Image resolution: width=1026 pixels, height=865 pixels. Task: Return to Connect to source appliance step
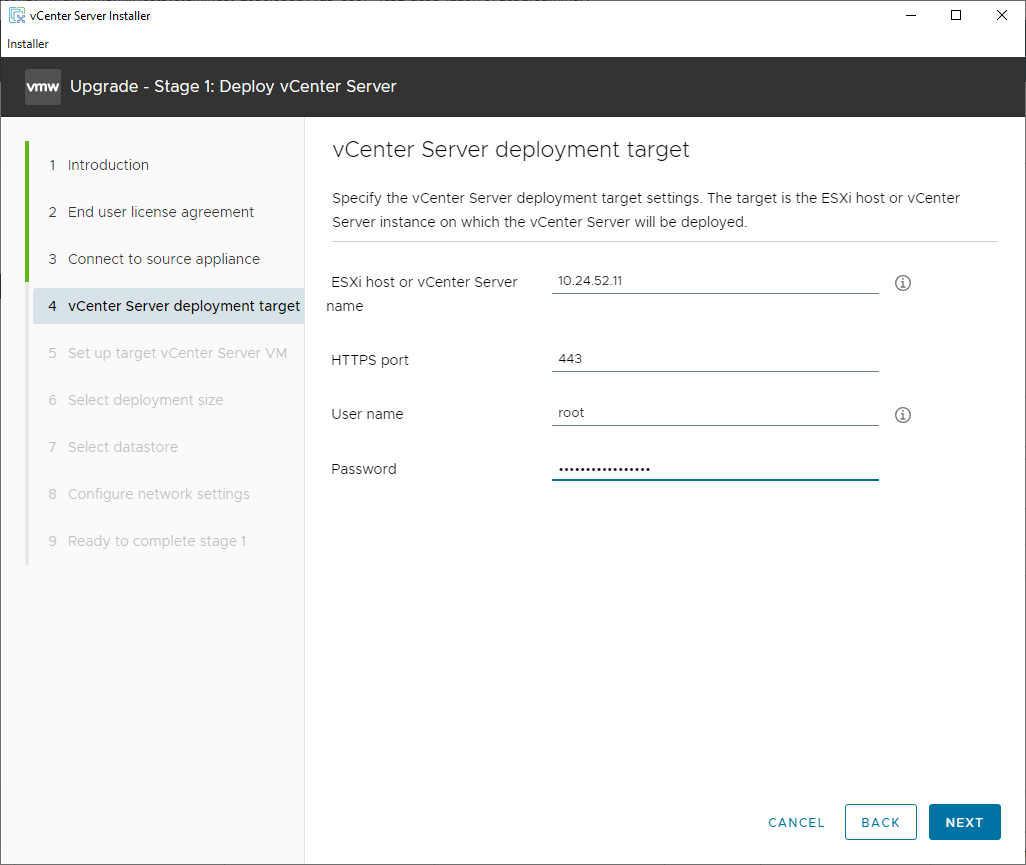(x=163, y=259)
